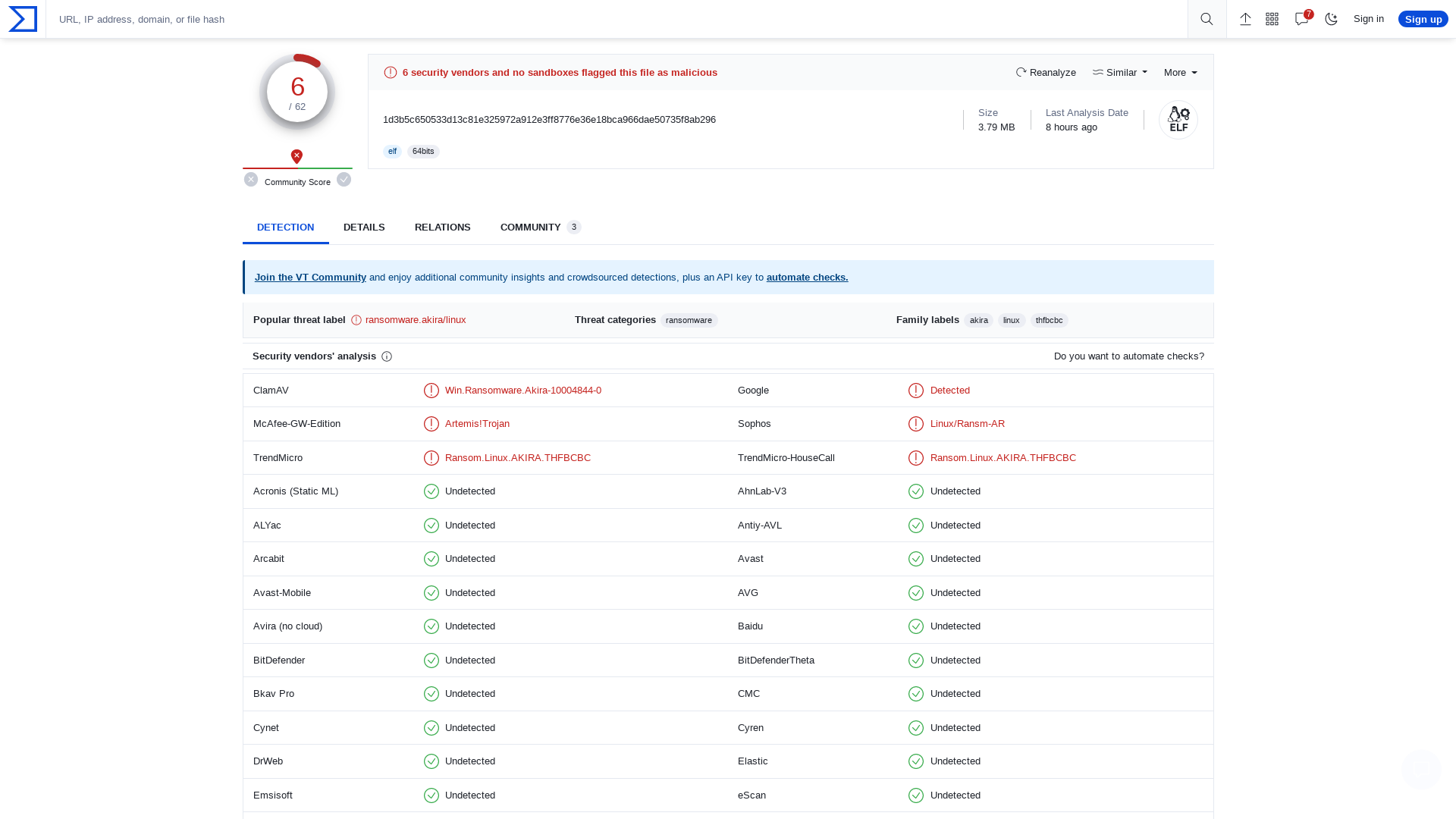1456x819 pixels.
Task: Open the apps grid icon
Action: (1272, 19)
